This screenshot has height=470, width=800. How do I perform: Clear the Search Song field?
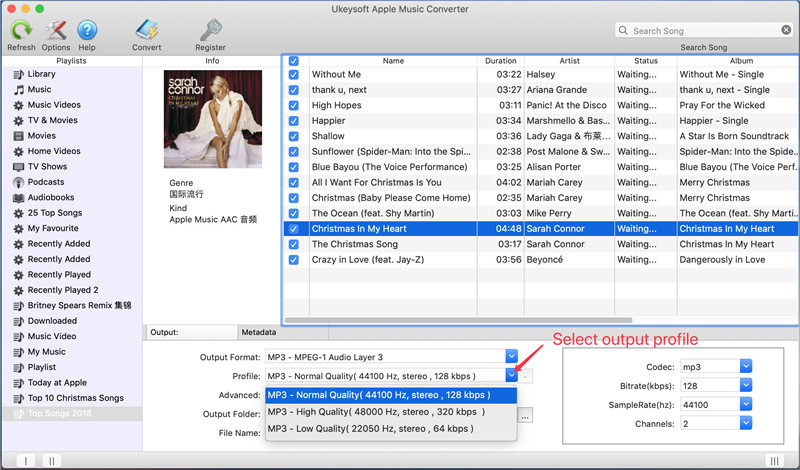[786, 30]
